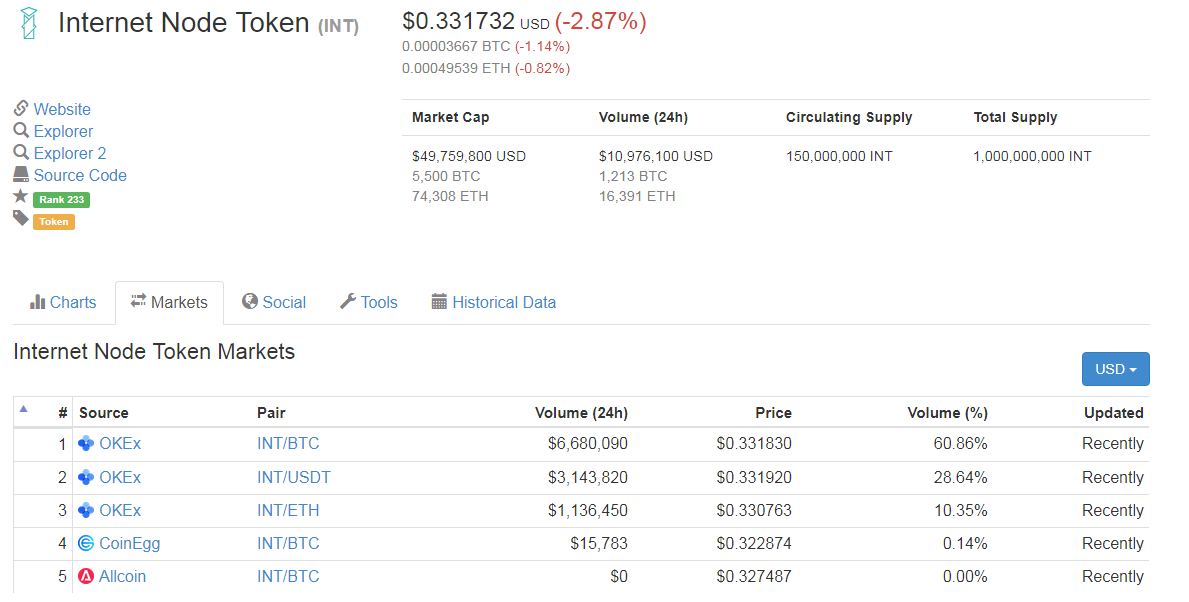Open the CoinEgg exchange link
This screenshot has height=602, width=1189.
pyautogui.click(x=129, y=544)
